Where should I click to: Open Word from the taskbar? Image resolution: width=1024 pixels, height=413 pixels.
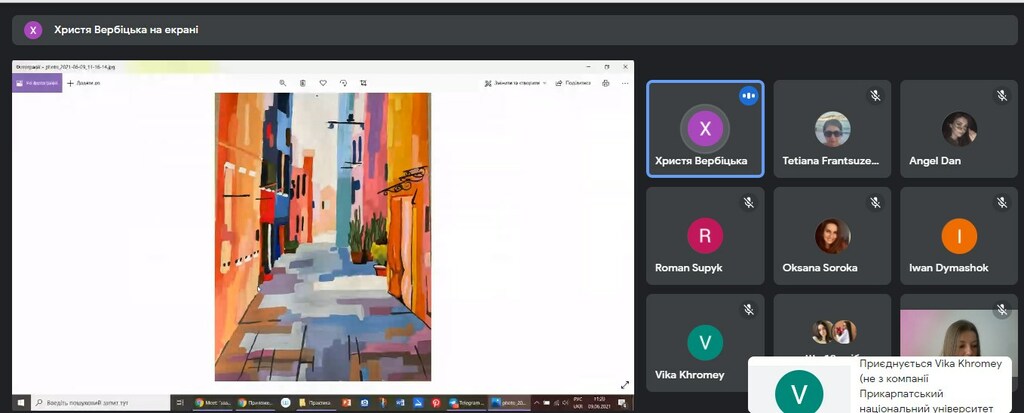pos(400,403)
